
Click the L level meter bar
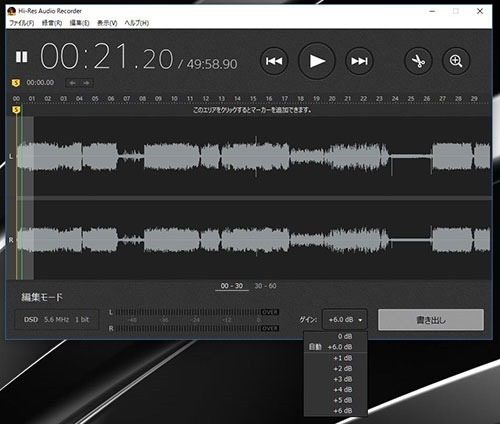pyautogui.click(x=197, y=312)
